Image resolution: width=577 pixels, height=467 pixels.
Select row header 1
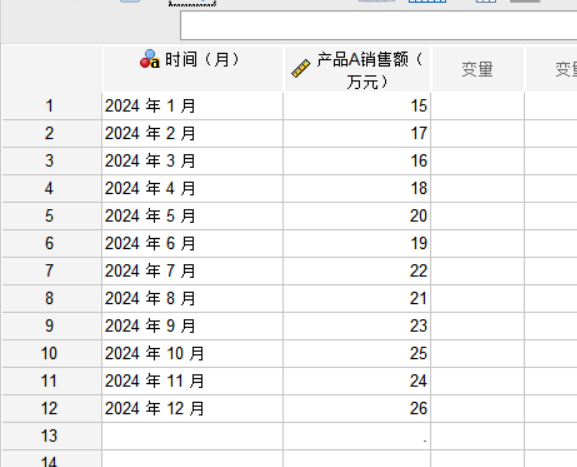[52, 106]
